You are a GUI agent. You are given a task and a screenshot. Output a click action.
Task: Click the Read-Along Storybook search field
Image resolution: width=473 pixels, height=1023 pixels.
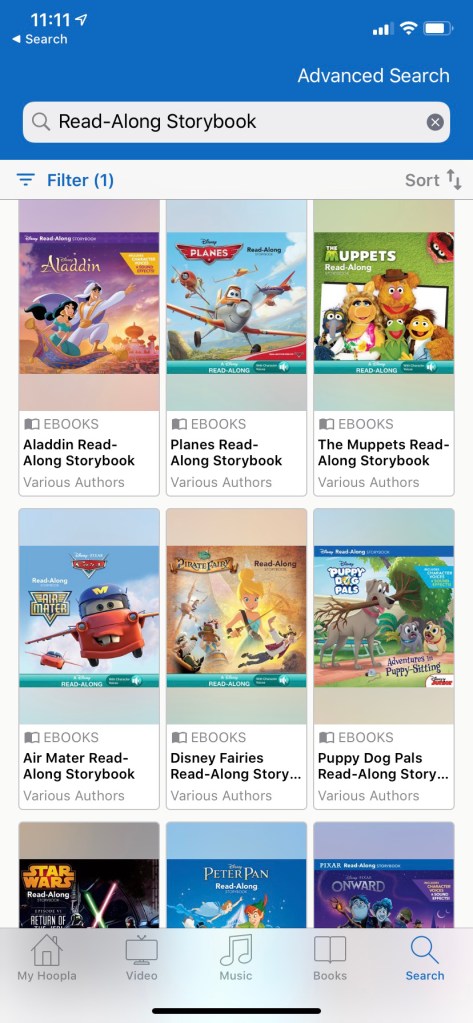236,122
